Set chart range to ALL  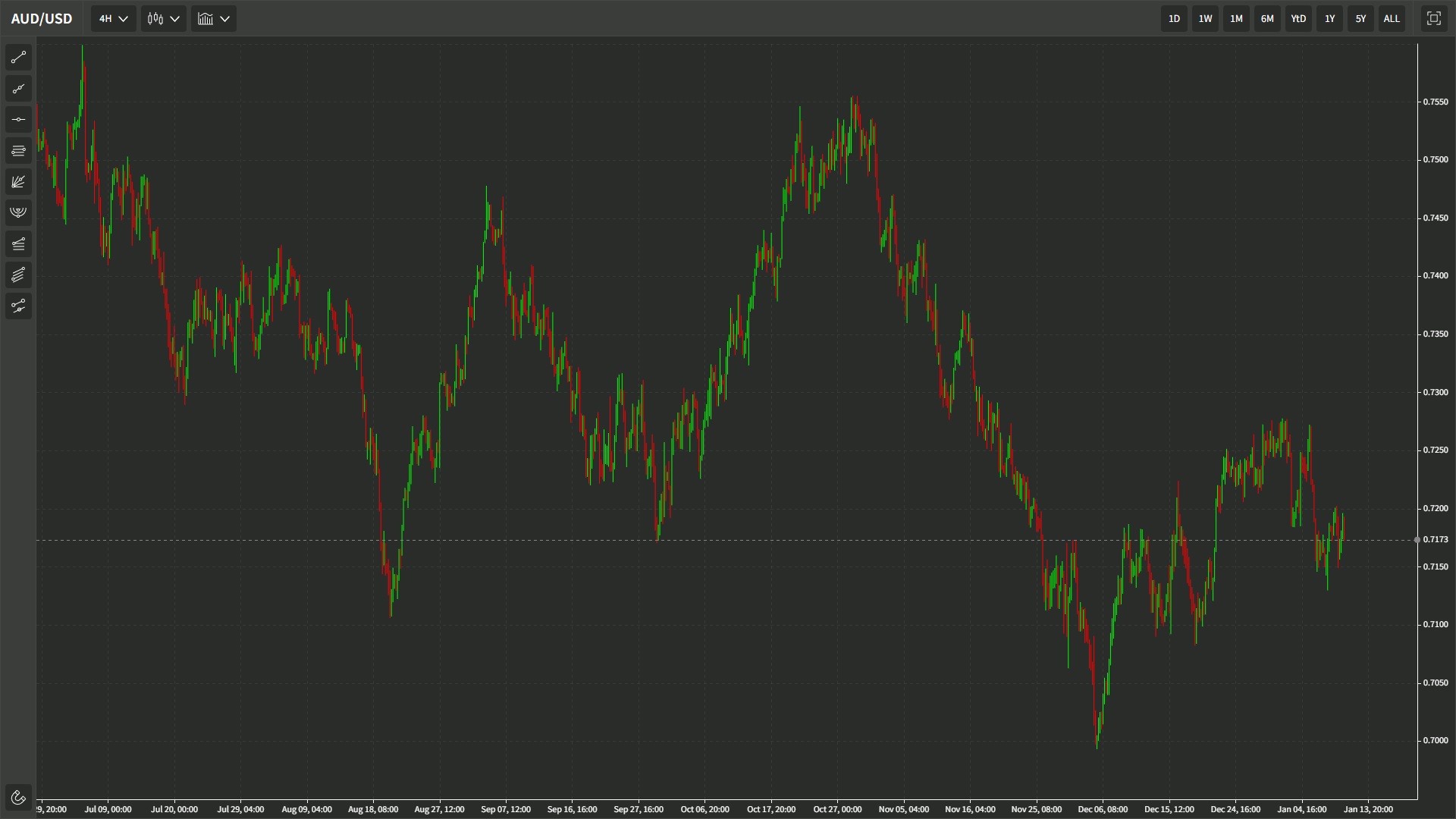click(x=1392, y=19)
